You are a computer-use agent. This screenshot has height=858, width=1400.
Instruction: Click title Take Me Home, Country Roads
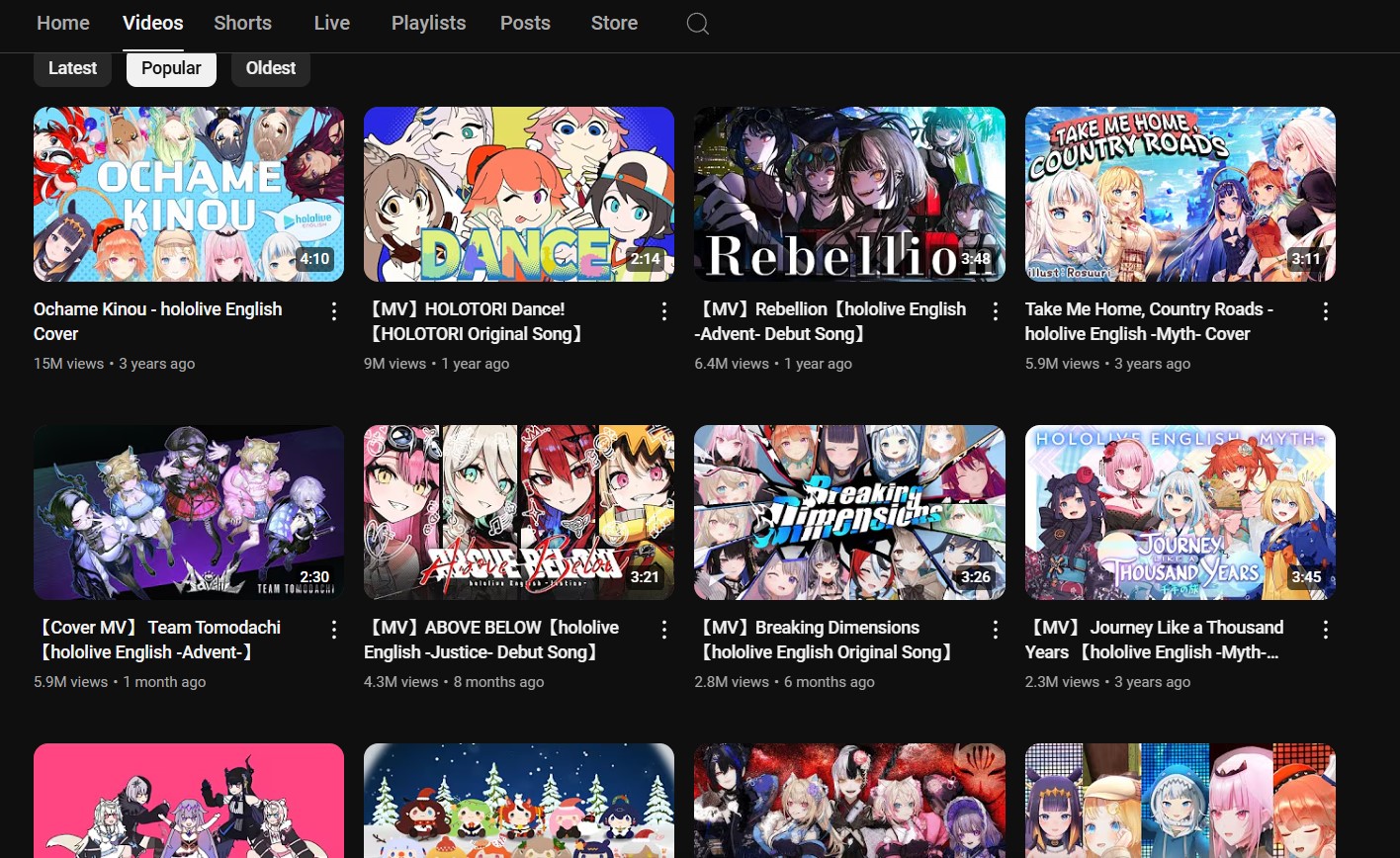[x=1149, y=321]
